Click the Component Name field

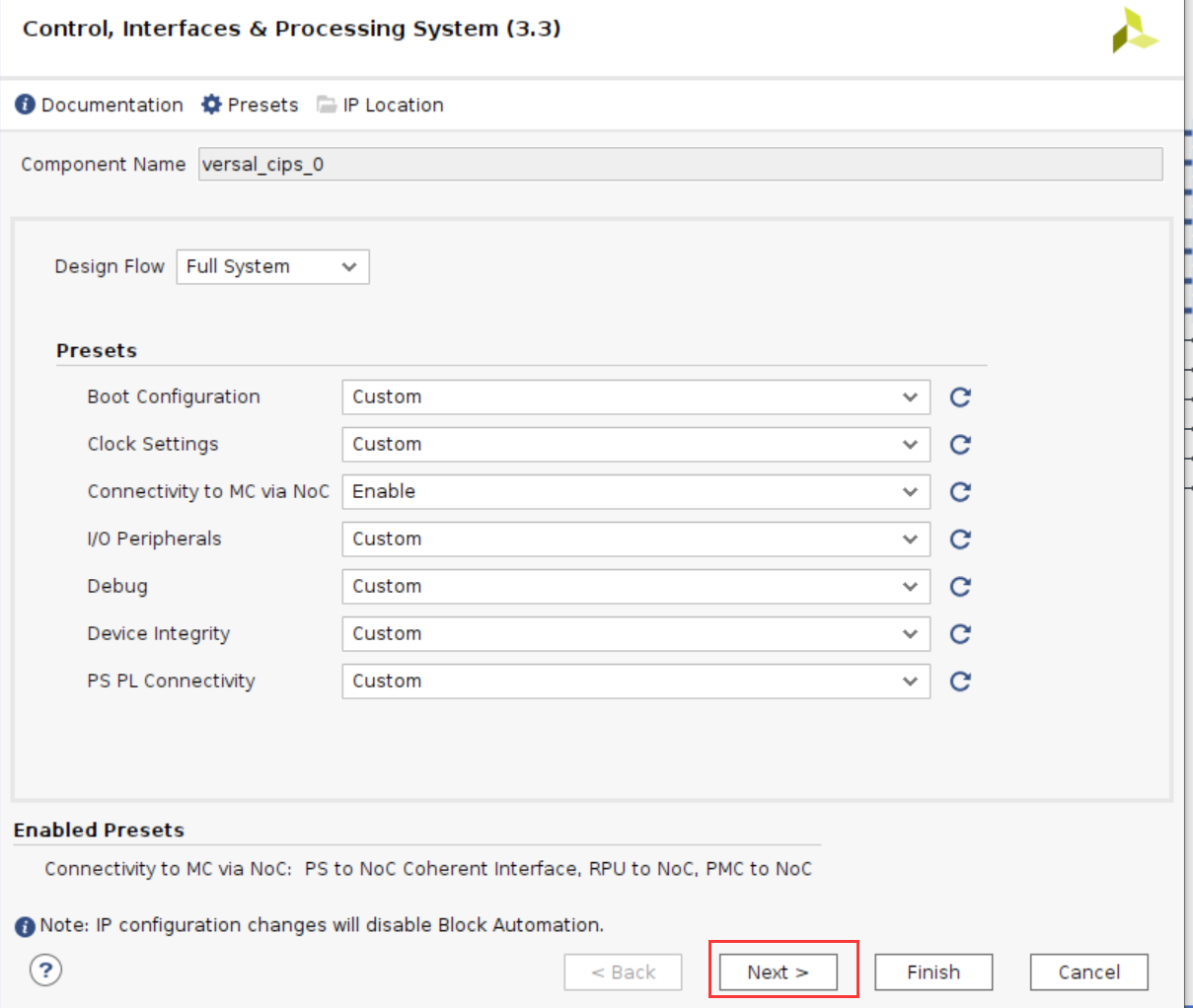680,165
